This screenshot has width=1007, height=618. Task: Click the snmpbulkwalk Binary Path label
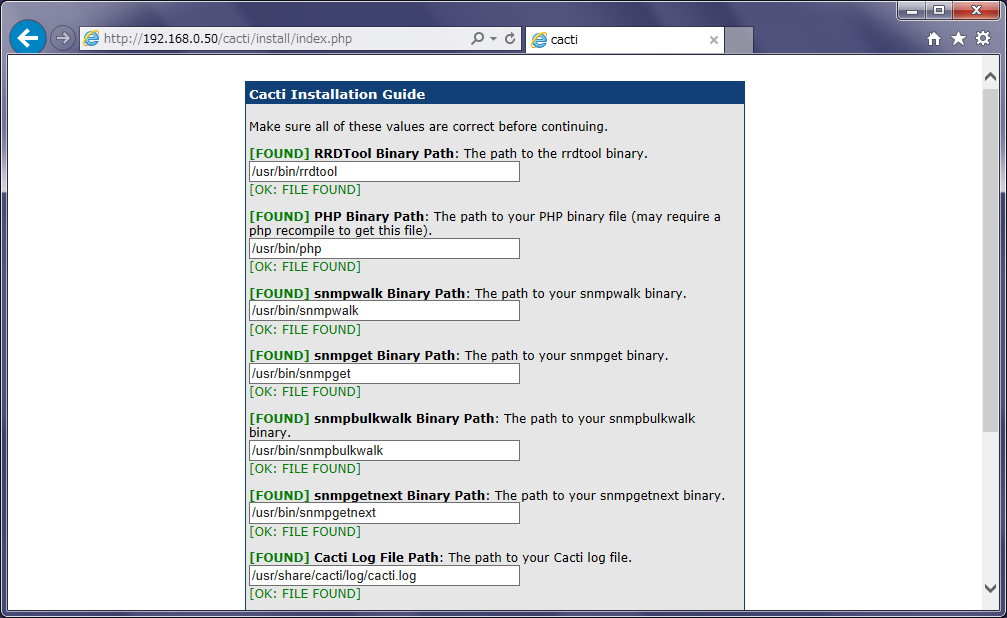[x=404, y=418]
